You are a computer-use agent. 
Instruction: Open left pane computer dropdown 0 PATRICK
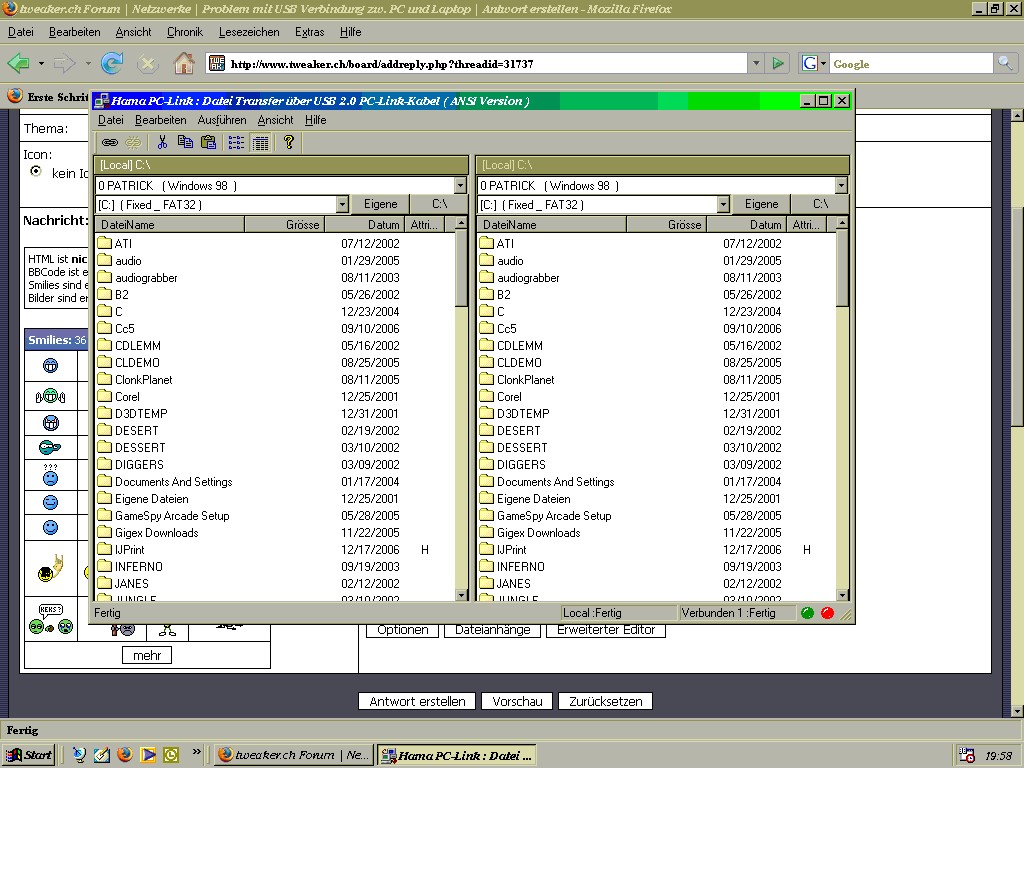click(460, 185)
